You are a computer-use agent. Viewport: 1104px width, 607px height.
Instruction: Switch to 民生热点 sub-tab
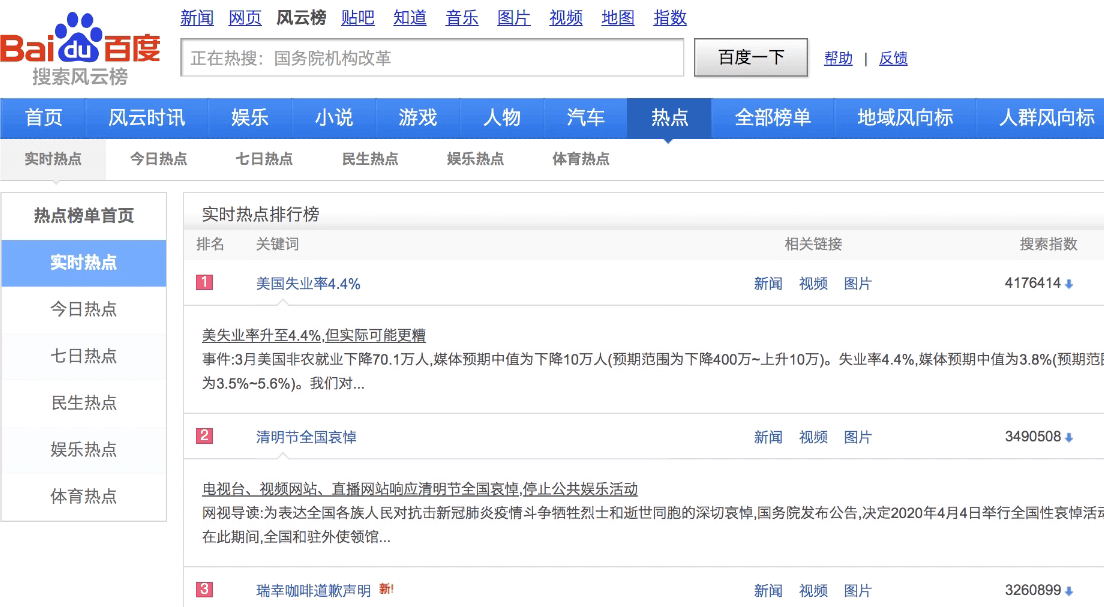tap(370, 159)
